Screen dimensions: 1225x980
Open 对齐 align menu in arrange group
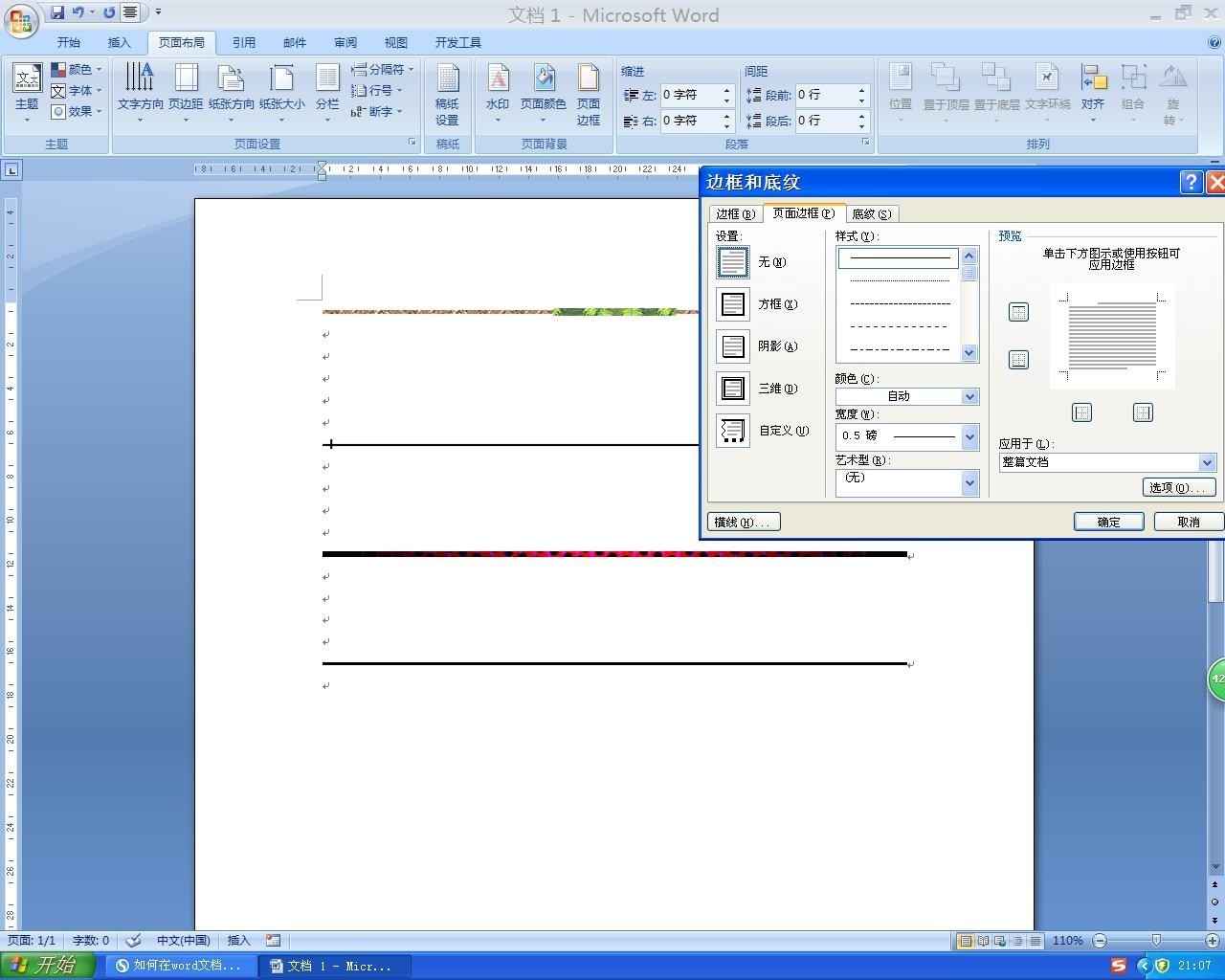click(x=1093, y=94)
